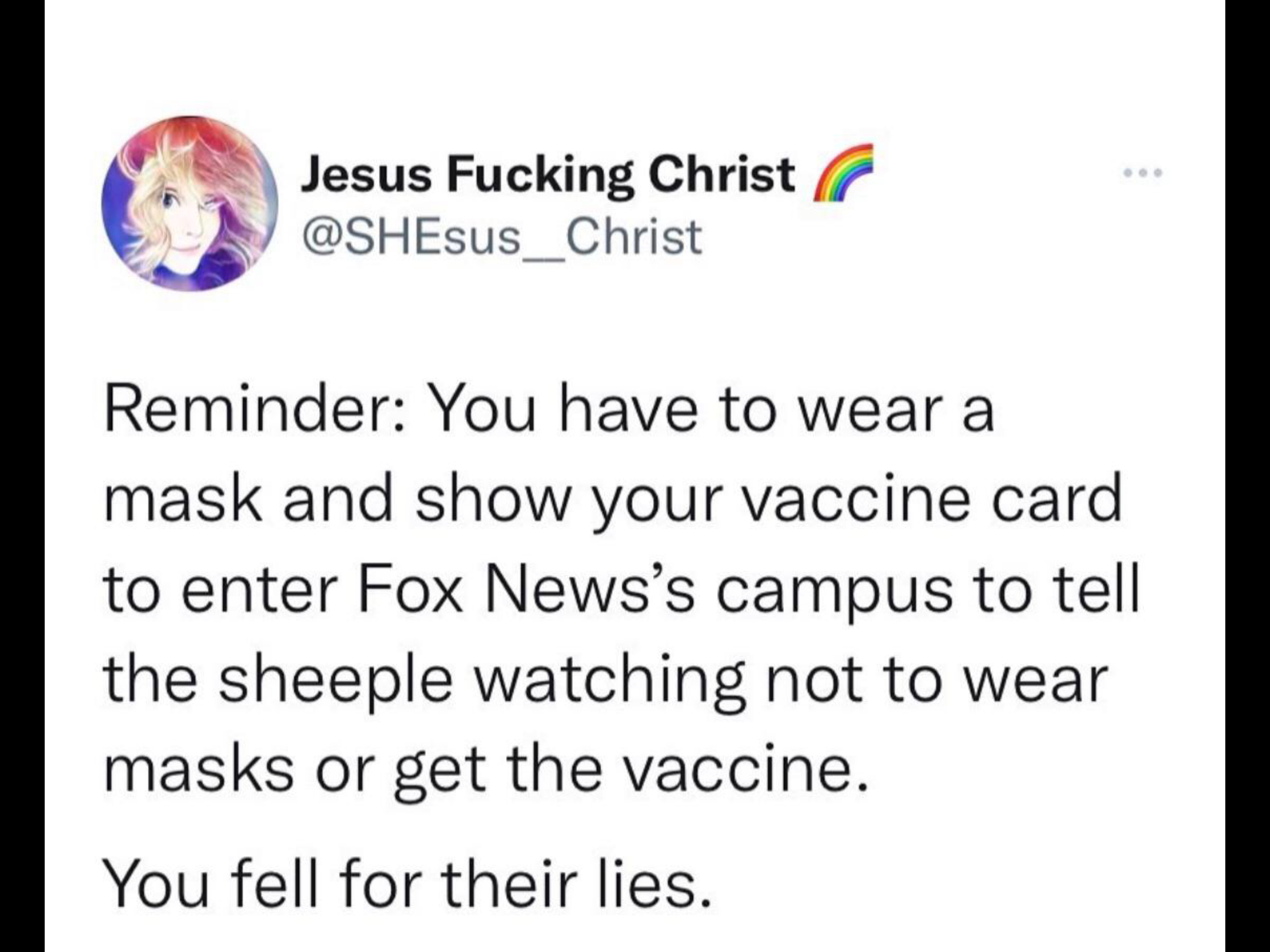Open the Jesus Fucking Christ display name
1270x952 pixels.
pos(548,176)
